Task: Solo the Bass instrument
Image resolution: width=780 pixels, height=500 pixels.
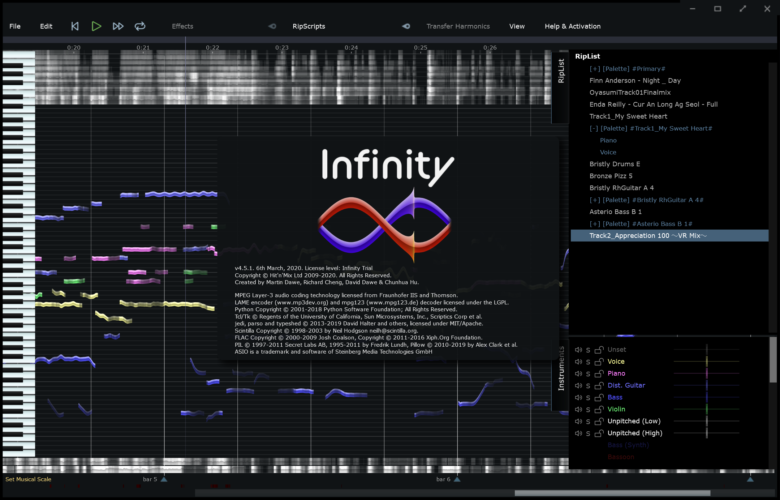Action: (588, 398)
